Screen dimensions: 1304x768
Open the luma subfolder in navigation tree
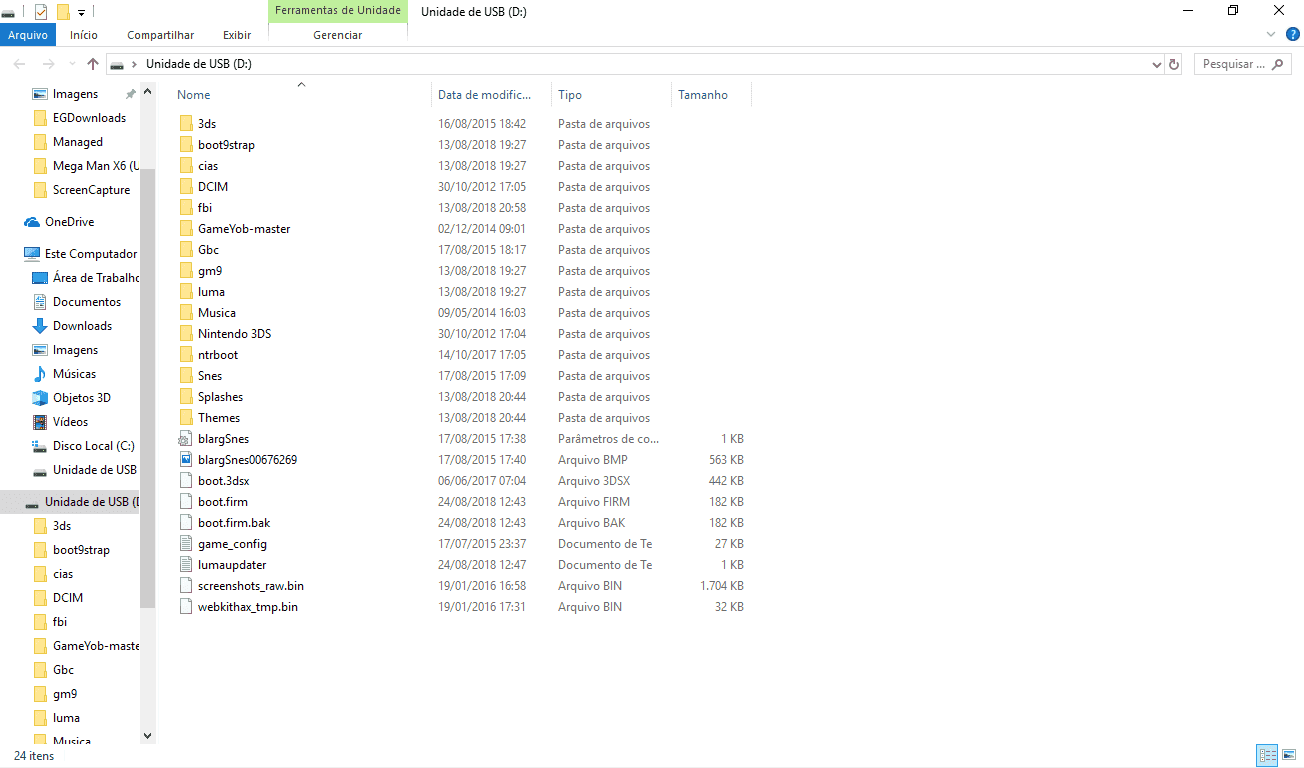66,718
